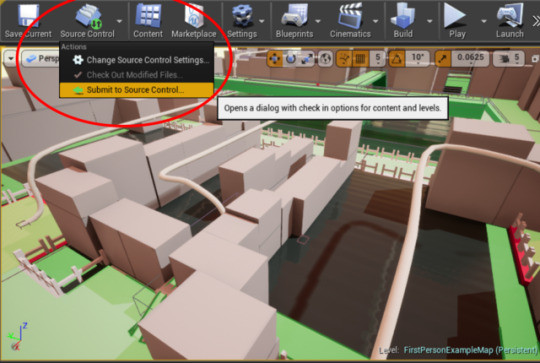
Task: Open the Perspective viewport view button
Action: pyautogui.click(x=41, y=59)
